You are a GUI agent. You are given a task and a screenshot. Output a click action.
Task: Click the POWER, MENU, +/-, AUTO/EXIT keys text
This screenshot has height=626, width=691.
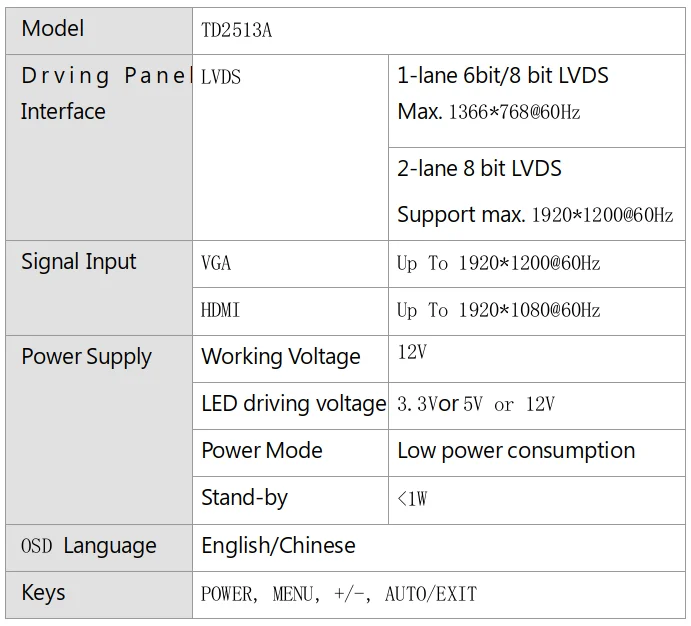pos(339,594)
